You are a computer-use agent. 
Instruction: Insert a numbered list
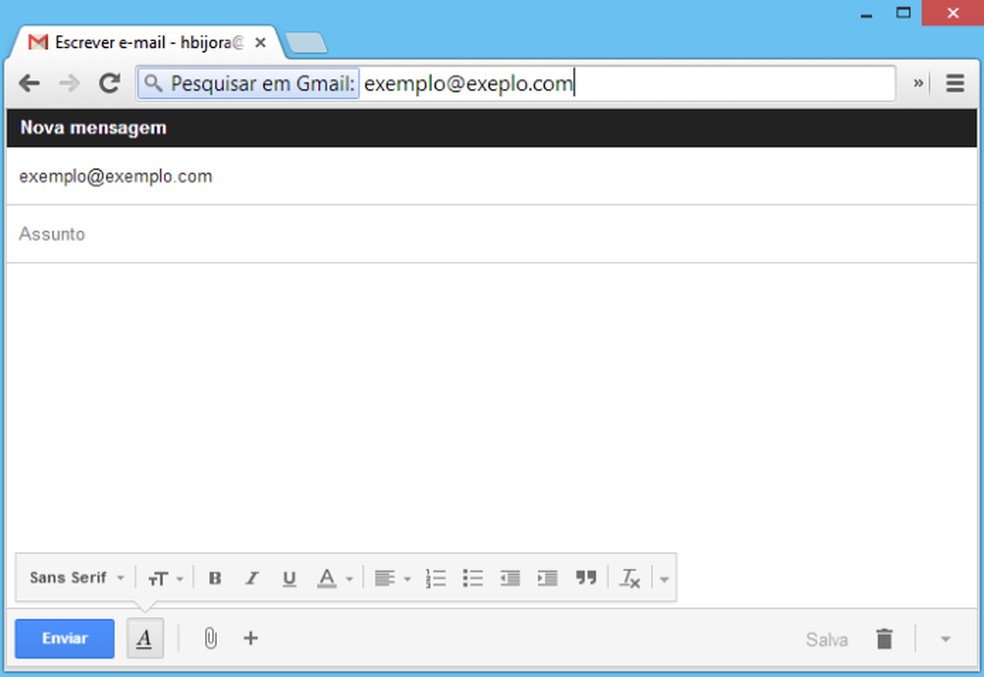[x=436, y=577]
